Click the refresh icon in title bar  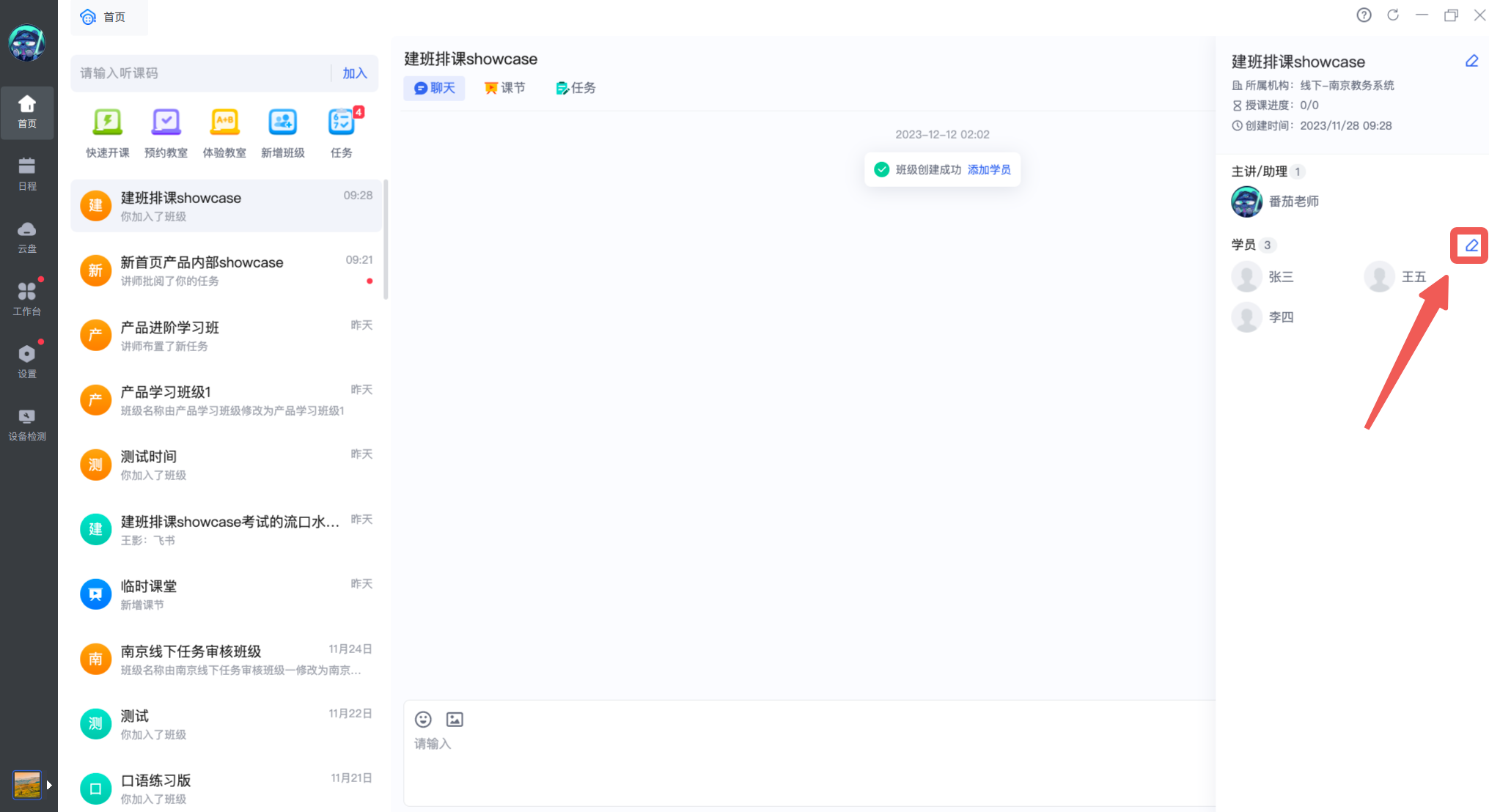[x=1393, y=15]
